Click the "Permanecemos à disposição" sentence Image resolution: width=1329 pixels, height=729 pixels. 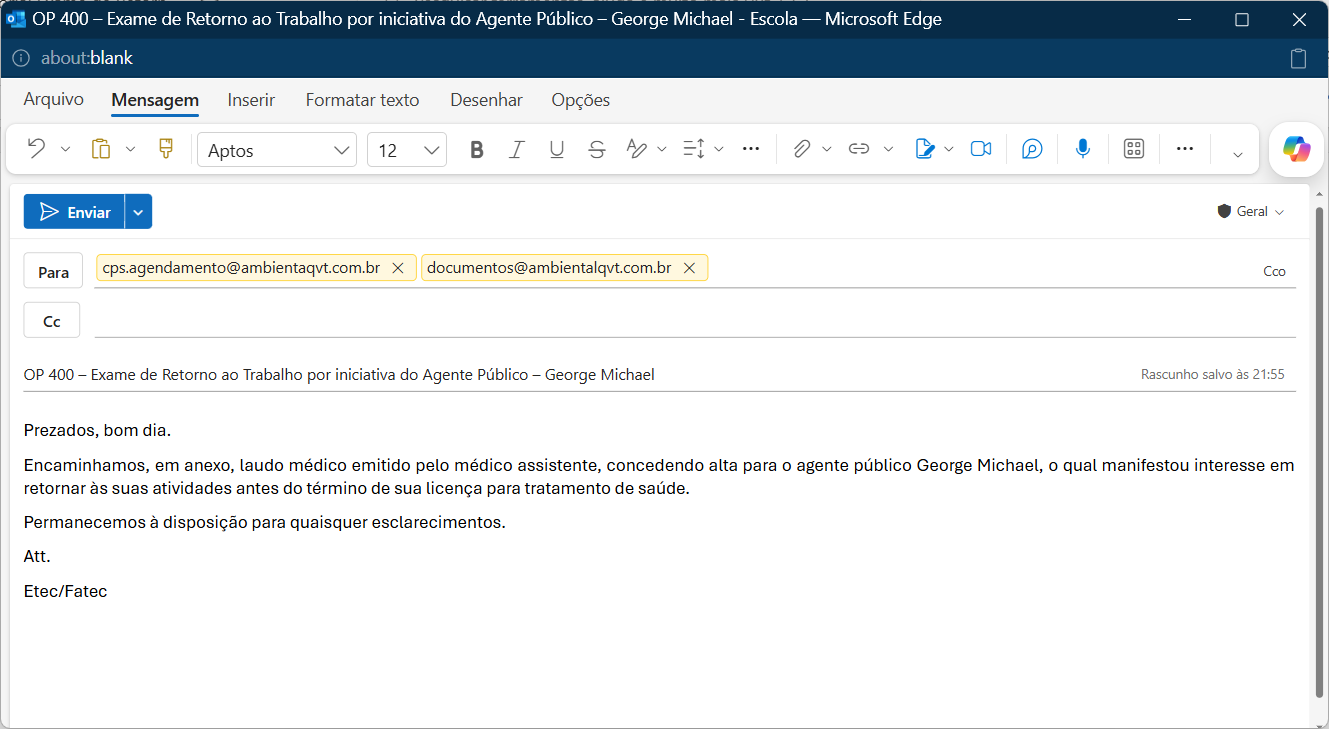pyautogui.click(x=265, y=522)
